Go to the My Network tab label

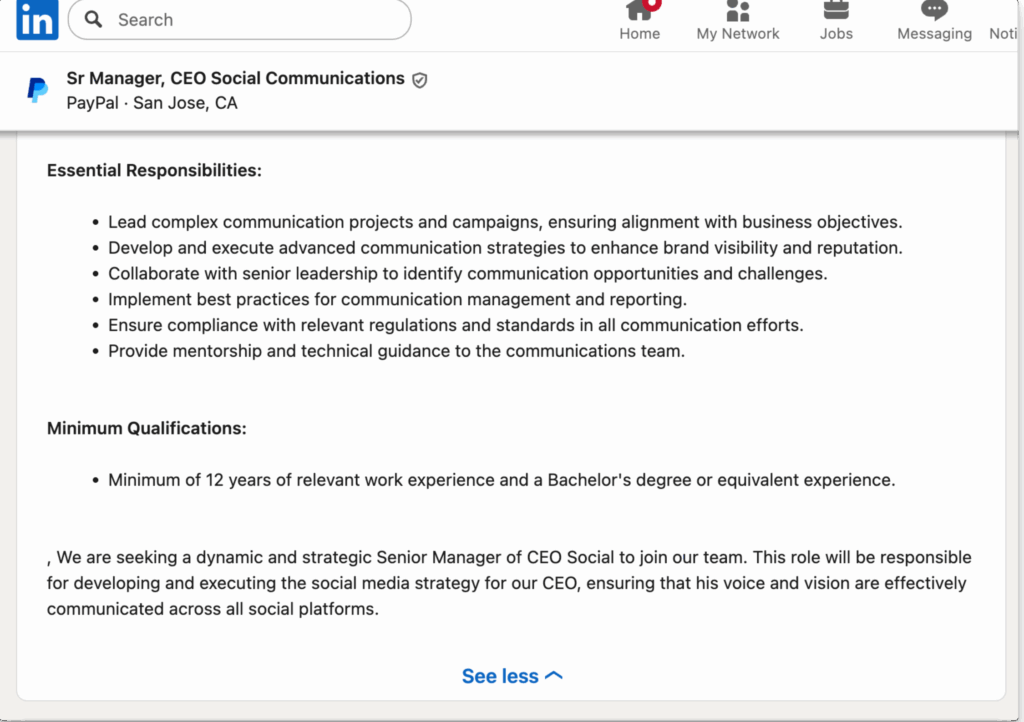coord(738,34)
